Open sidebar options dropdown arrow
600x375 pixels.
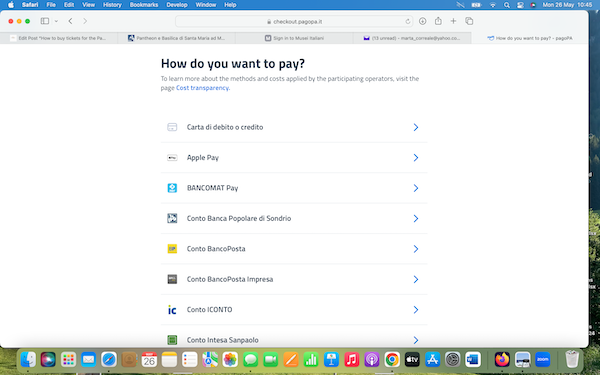56,21
